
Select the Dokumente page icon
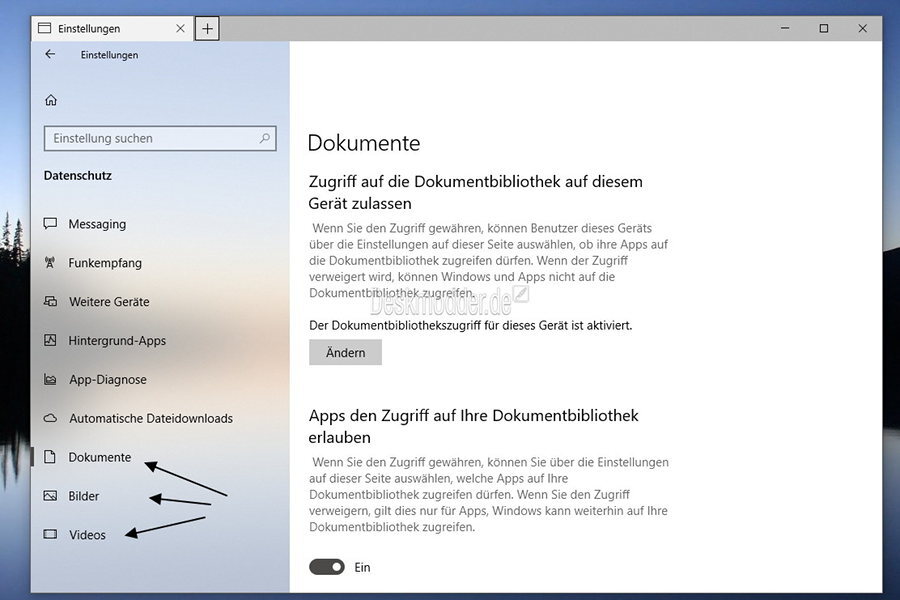(50, 457)
